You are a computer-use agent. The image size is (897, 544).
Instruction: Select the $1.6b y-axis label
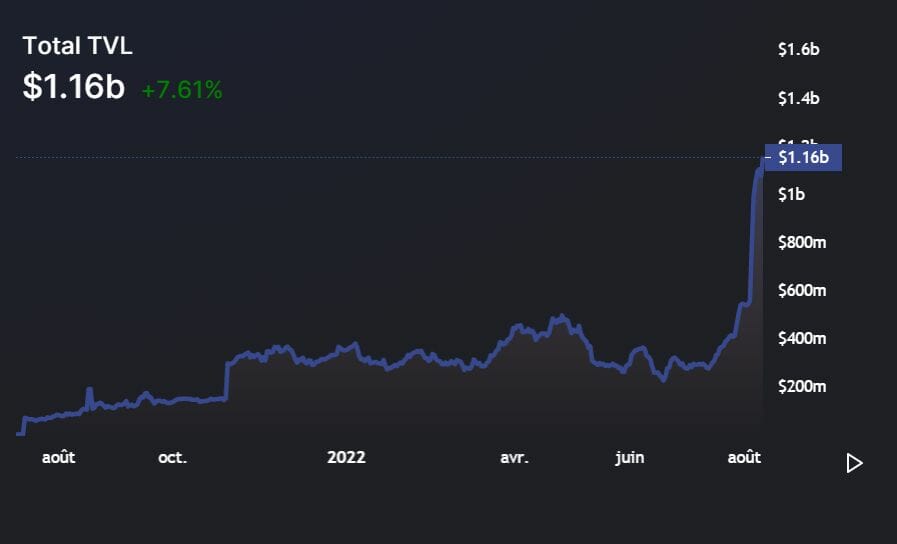coord(798,49)
